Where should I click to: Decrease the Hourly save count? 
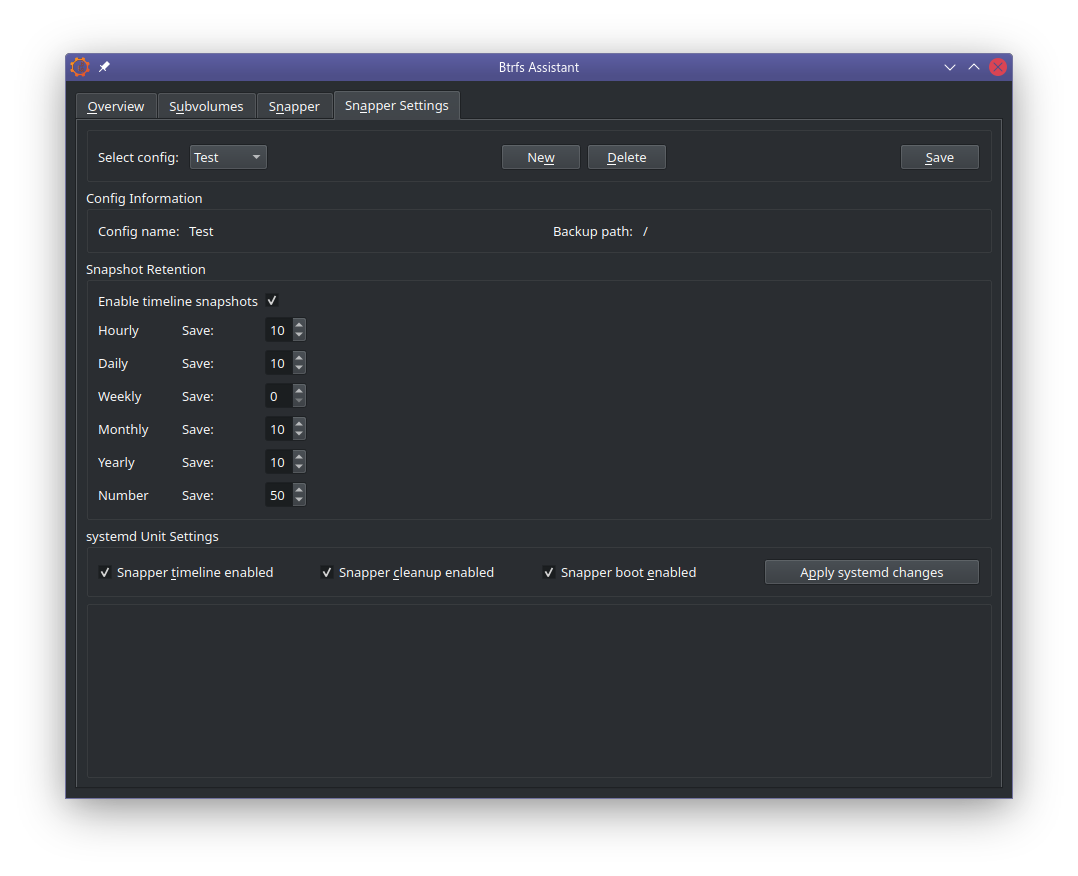tap(298, 336)
